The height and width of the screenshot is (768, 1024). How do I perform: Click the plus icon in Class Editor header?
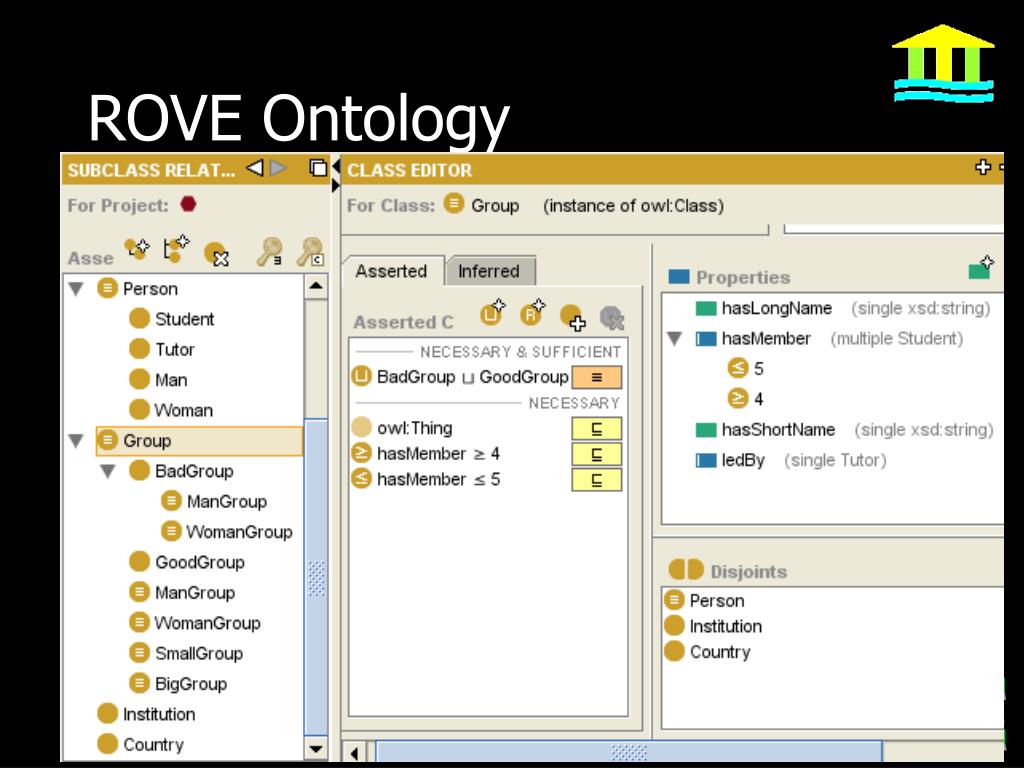[x=982, y=167]
